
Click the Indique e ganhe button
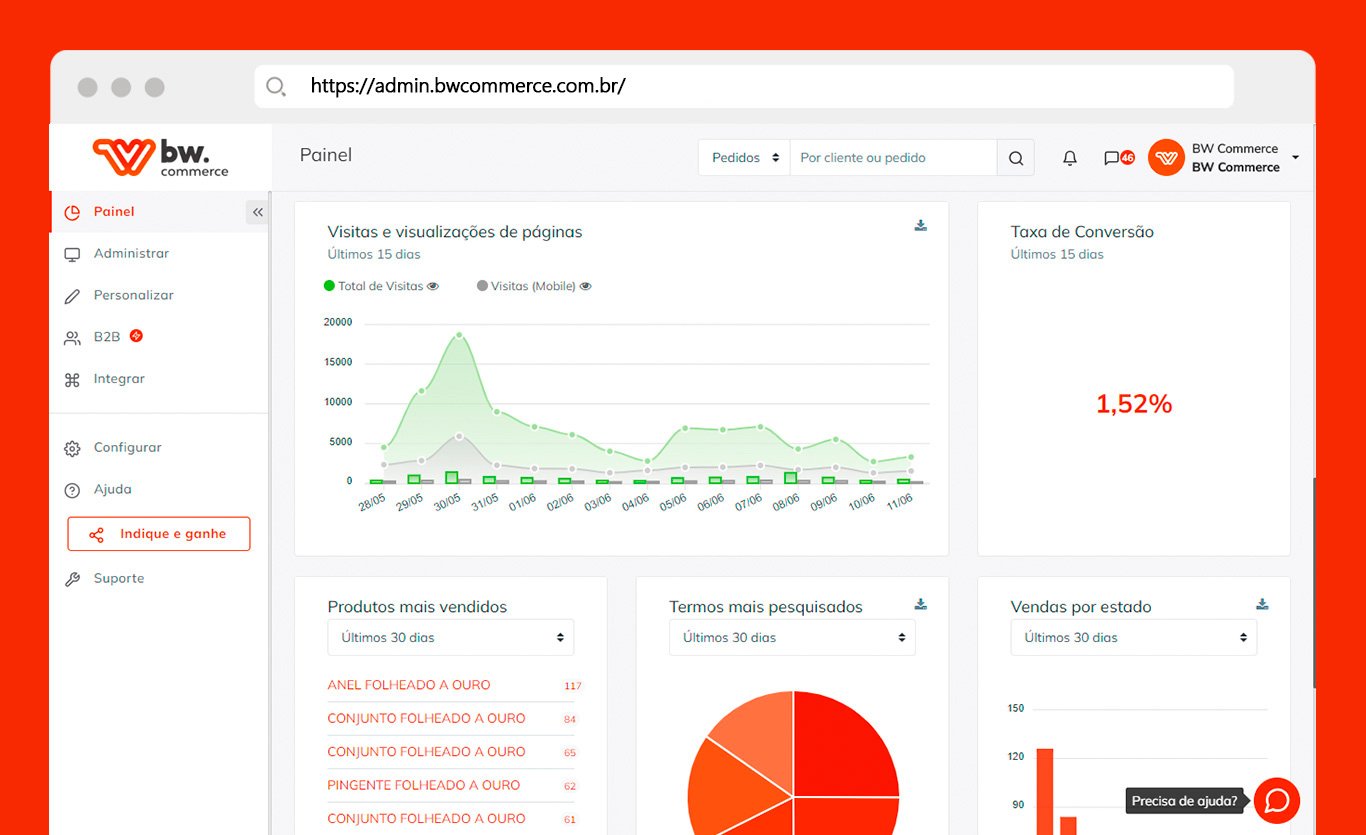point(159,534)
